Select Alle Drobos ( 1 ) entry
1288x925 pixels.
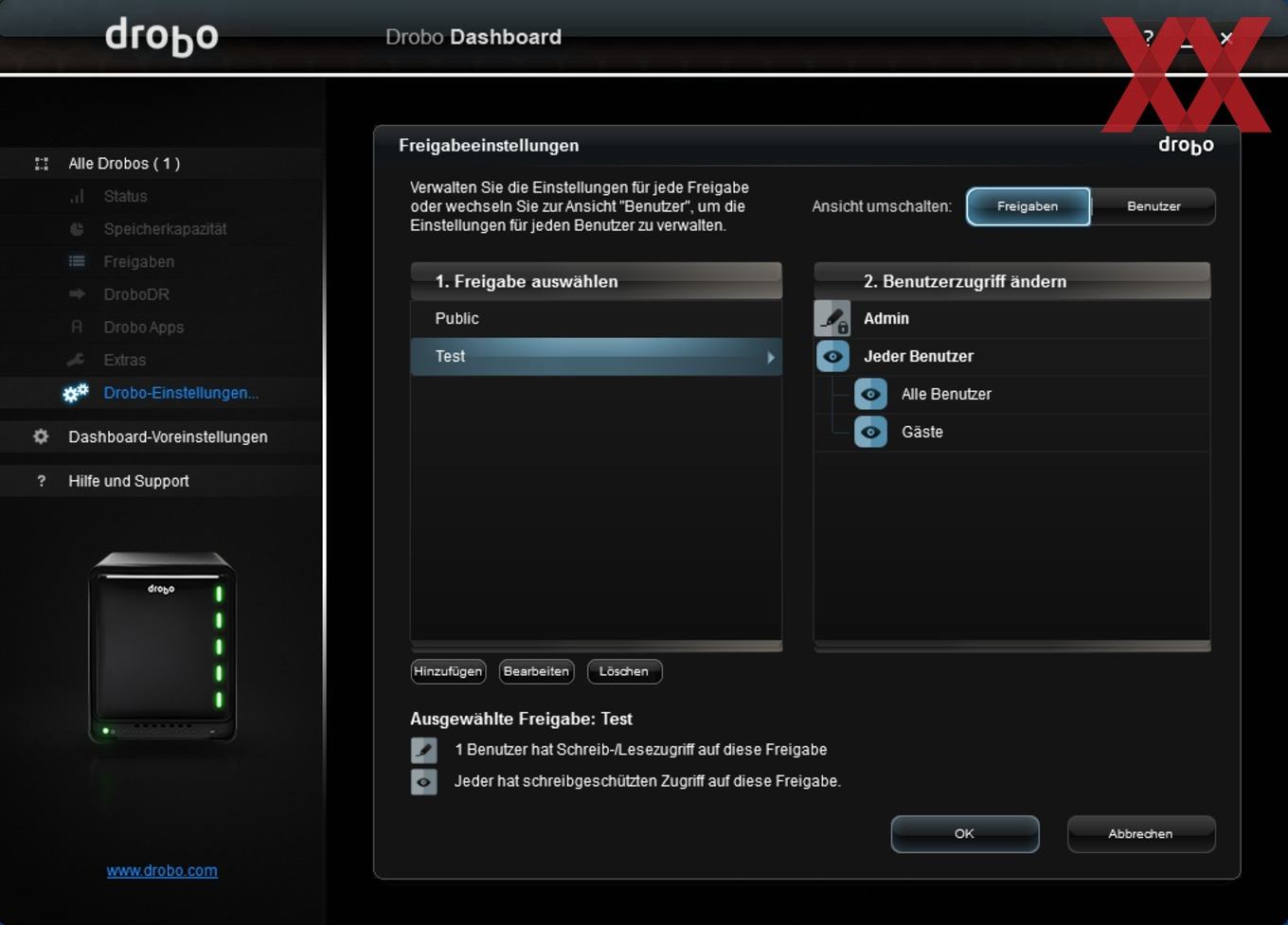coord(124,164)
